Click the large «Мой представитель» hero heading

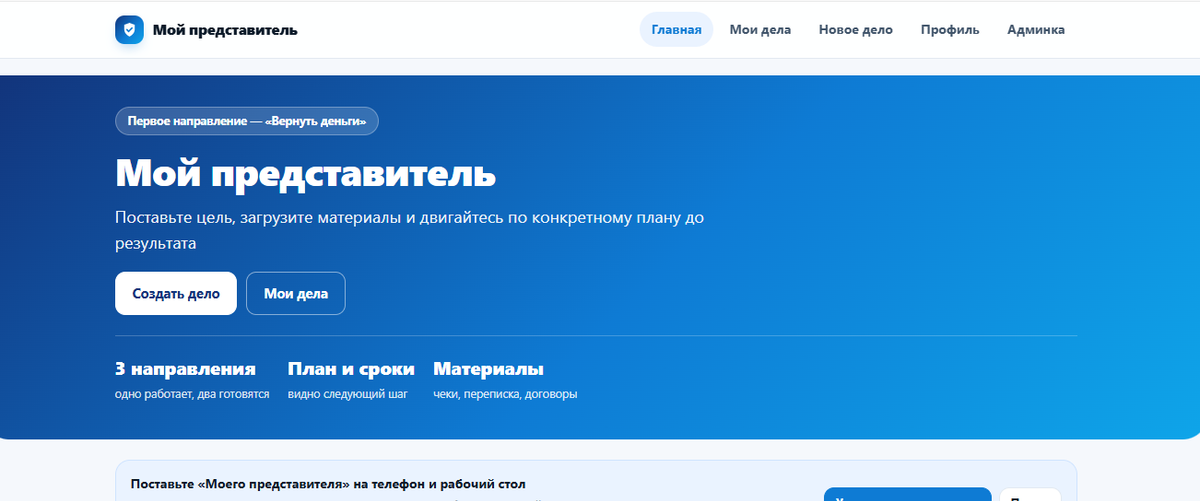point(305,174)
